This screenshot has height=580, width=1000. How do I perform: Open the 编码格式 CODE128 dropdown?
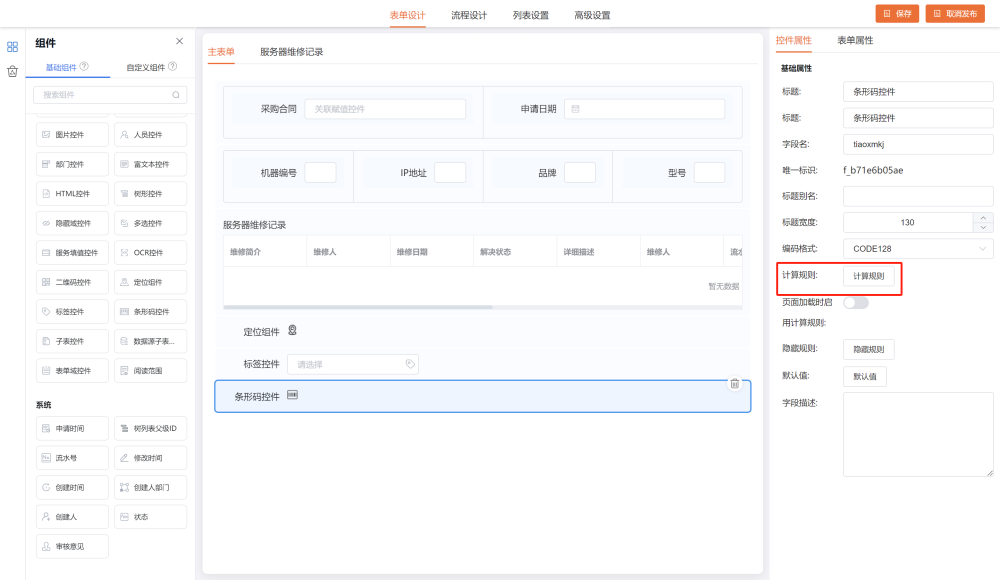pos(918,248)
